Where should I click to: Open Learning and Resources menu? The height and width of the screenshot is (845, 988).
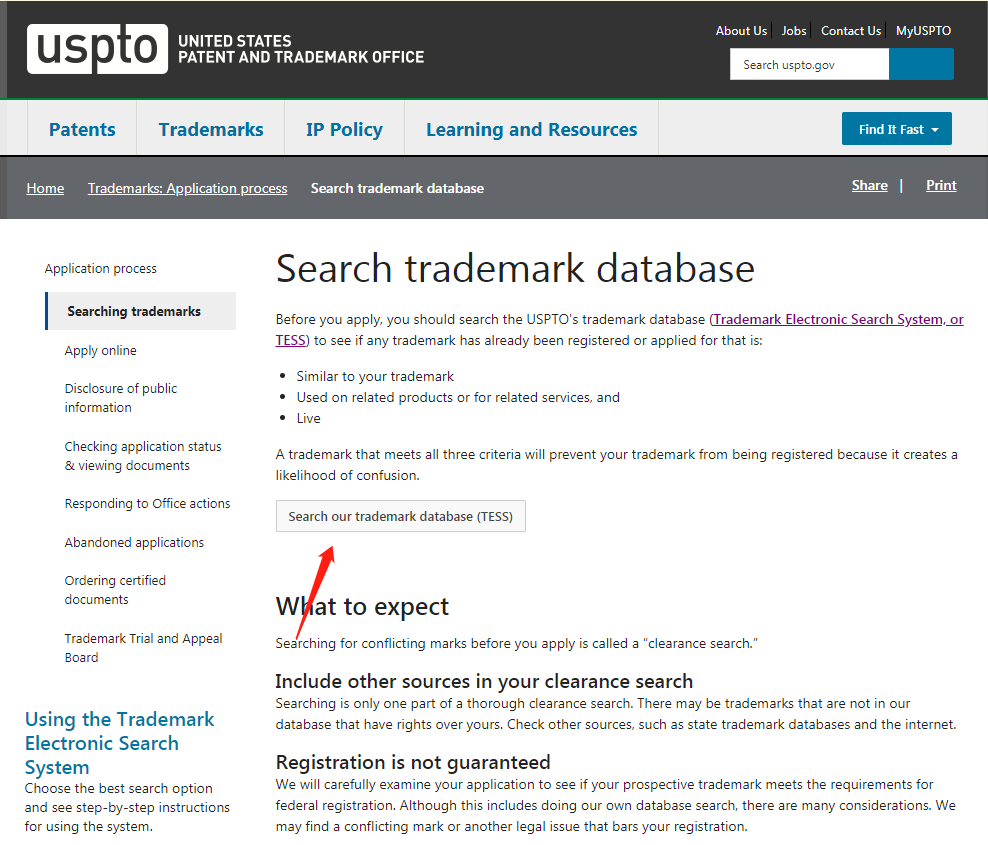[x=531, y=129]
